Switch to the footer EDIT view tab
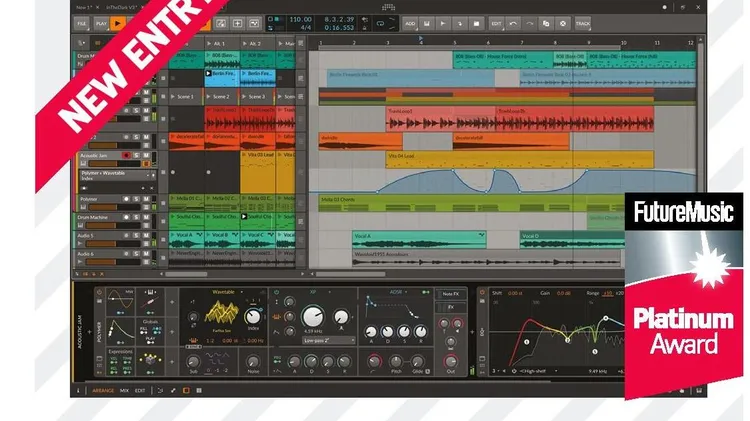 pyautogui.click(x=140, y=391)
